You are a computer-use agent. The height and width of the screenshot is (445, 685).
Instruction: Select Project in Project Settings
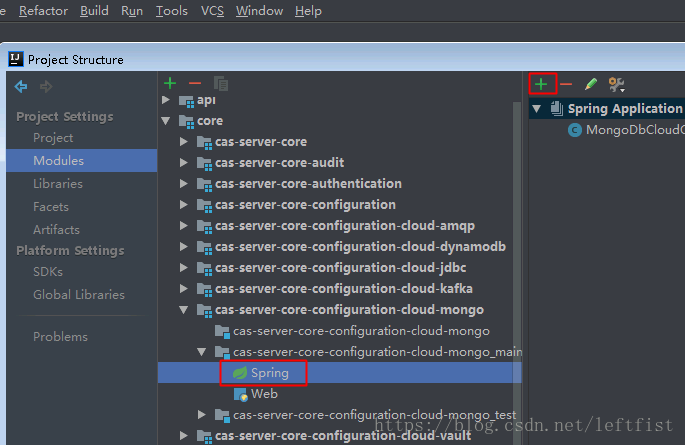click(53, 138)
